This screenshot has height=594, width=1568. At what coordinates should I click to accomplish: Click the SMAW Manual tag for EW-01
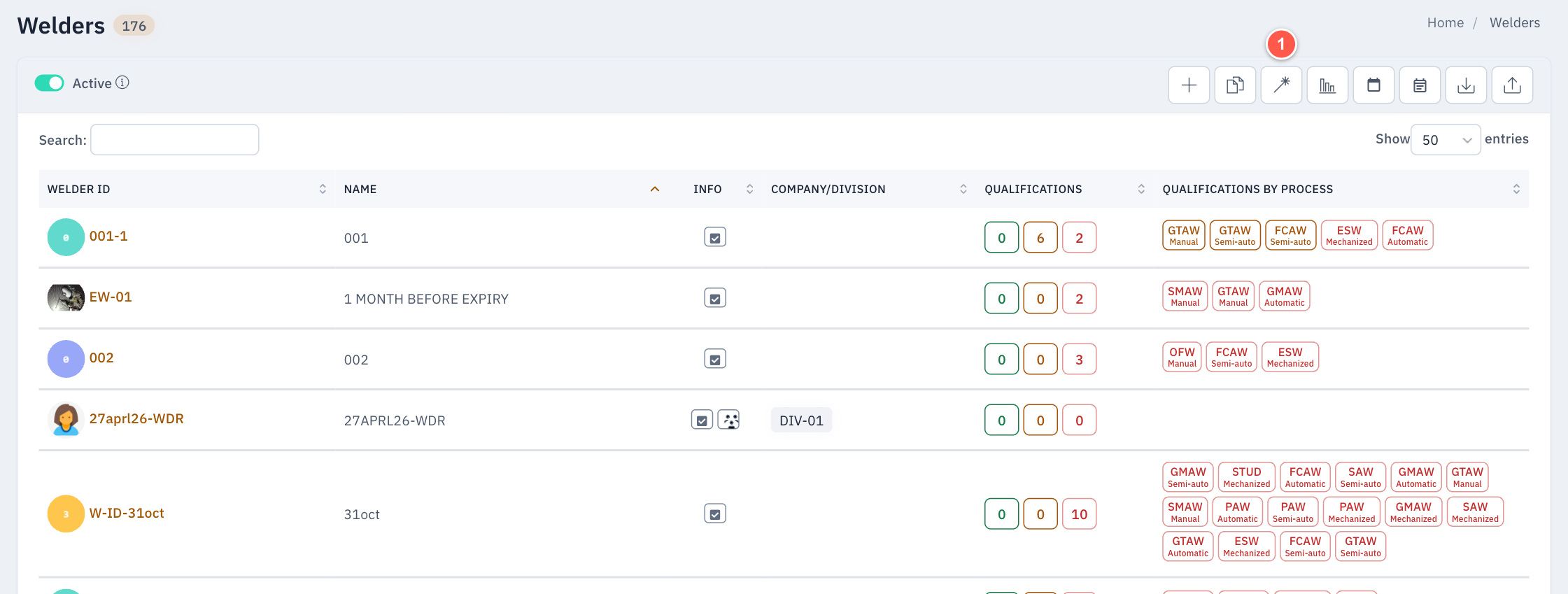pyautogui.click(x=1185, y=296)
